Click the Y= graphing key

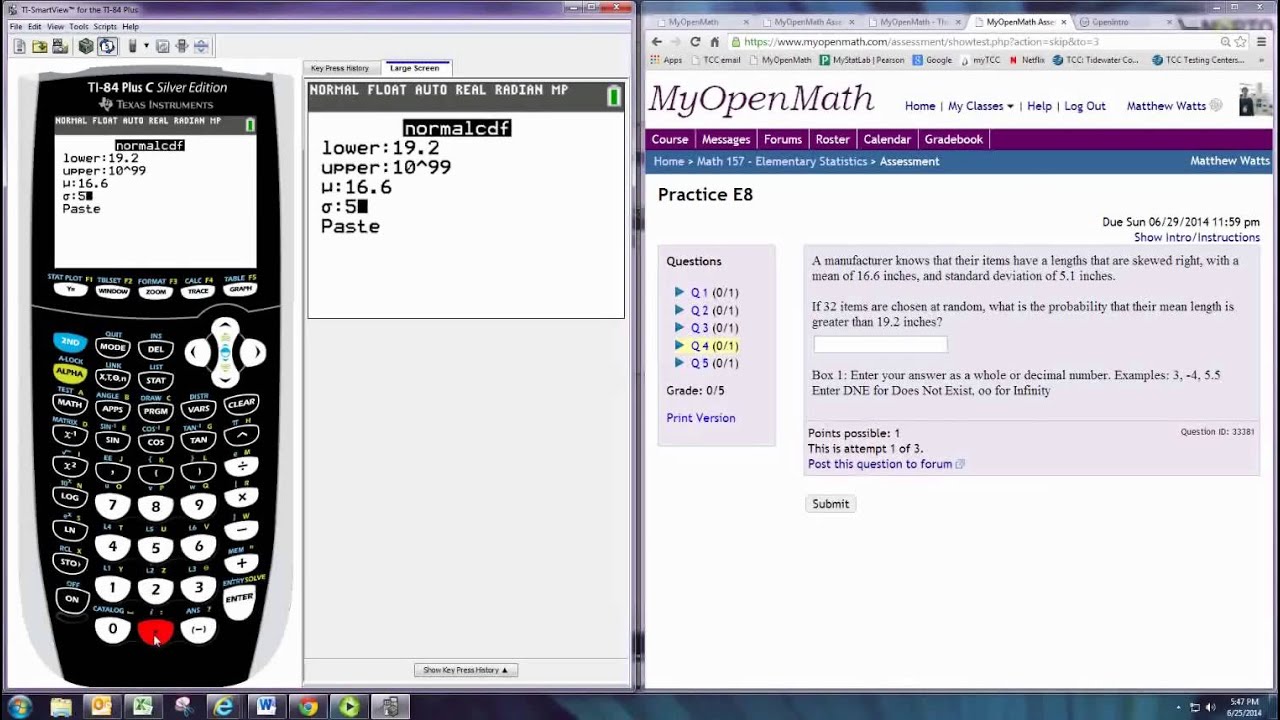pos(70,289)
